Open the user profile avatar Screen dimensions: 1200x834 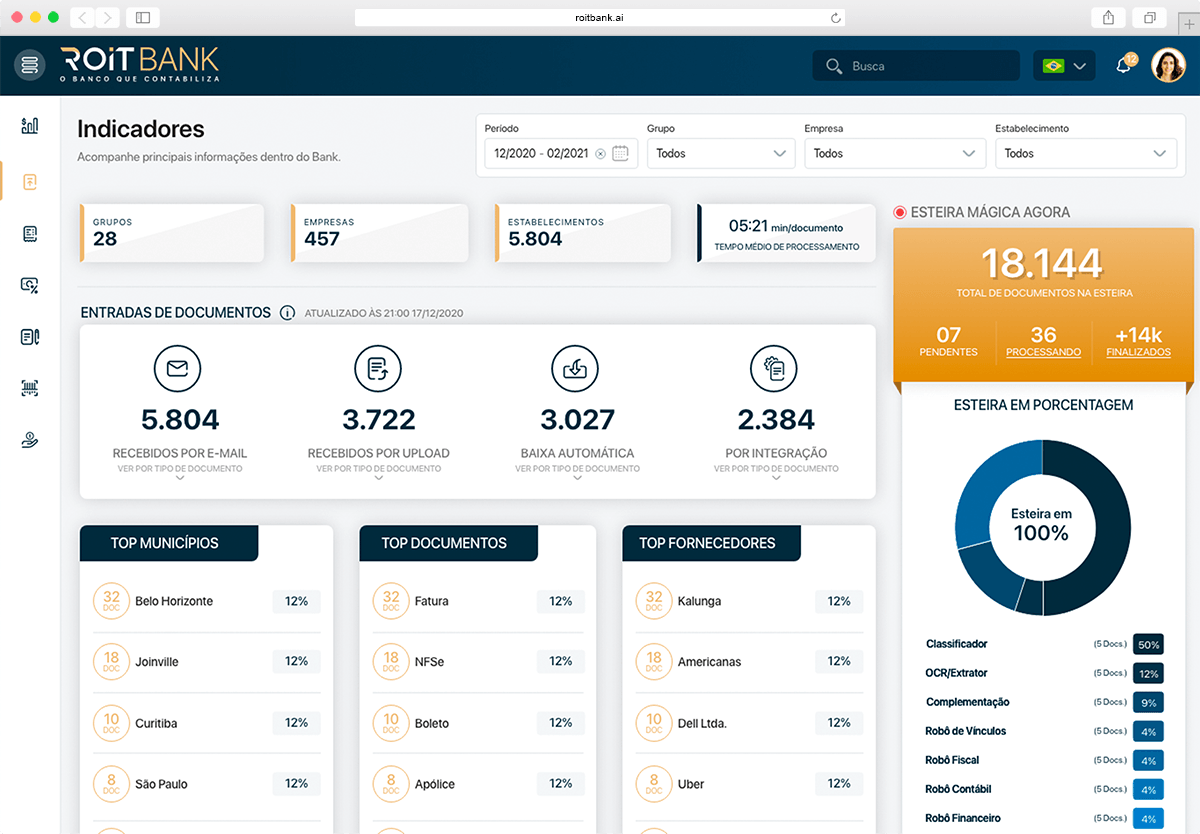(1168, 66)
